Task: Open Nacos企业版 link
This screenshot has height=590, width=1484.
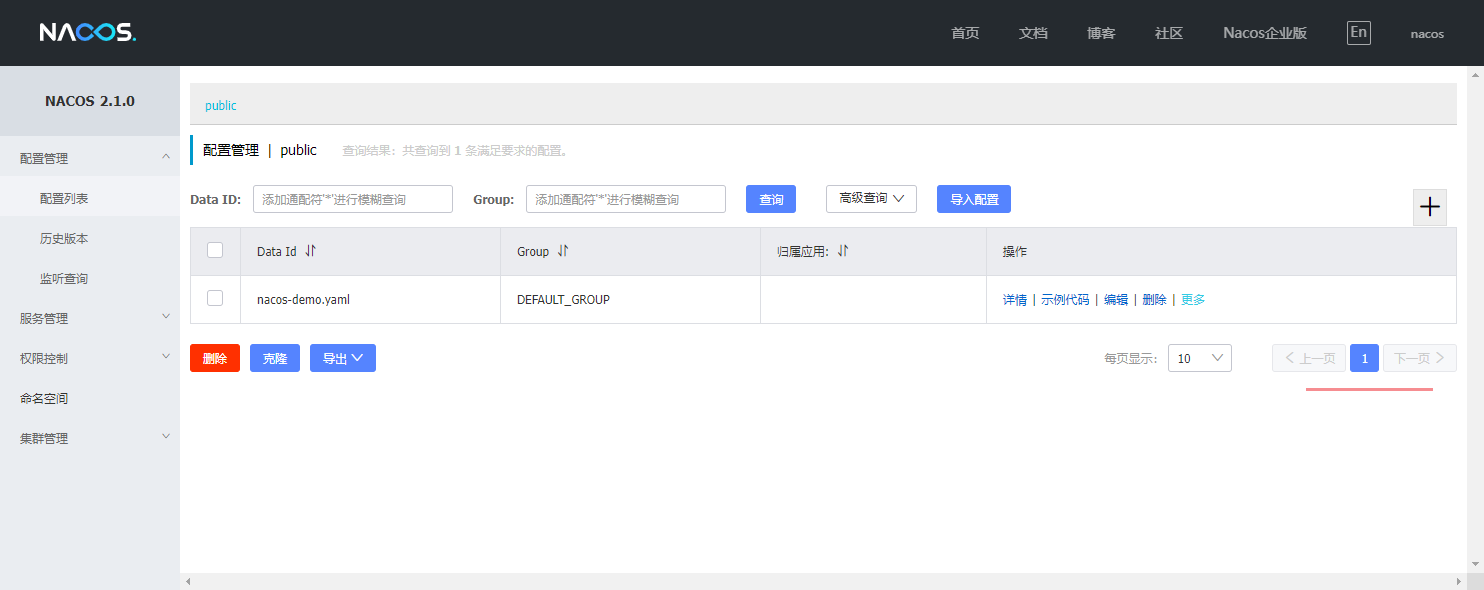Action: point(1265,33)
